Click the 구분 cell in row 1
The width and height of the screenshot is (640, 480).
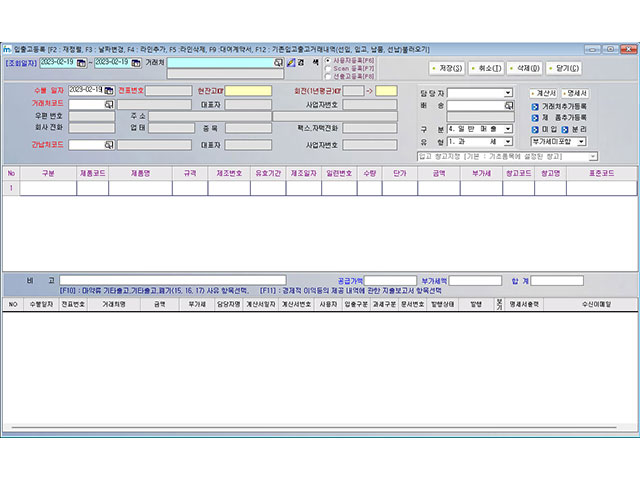[x=48, y=188]
